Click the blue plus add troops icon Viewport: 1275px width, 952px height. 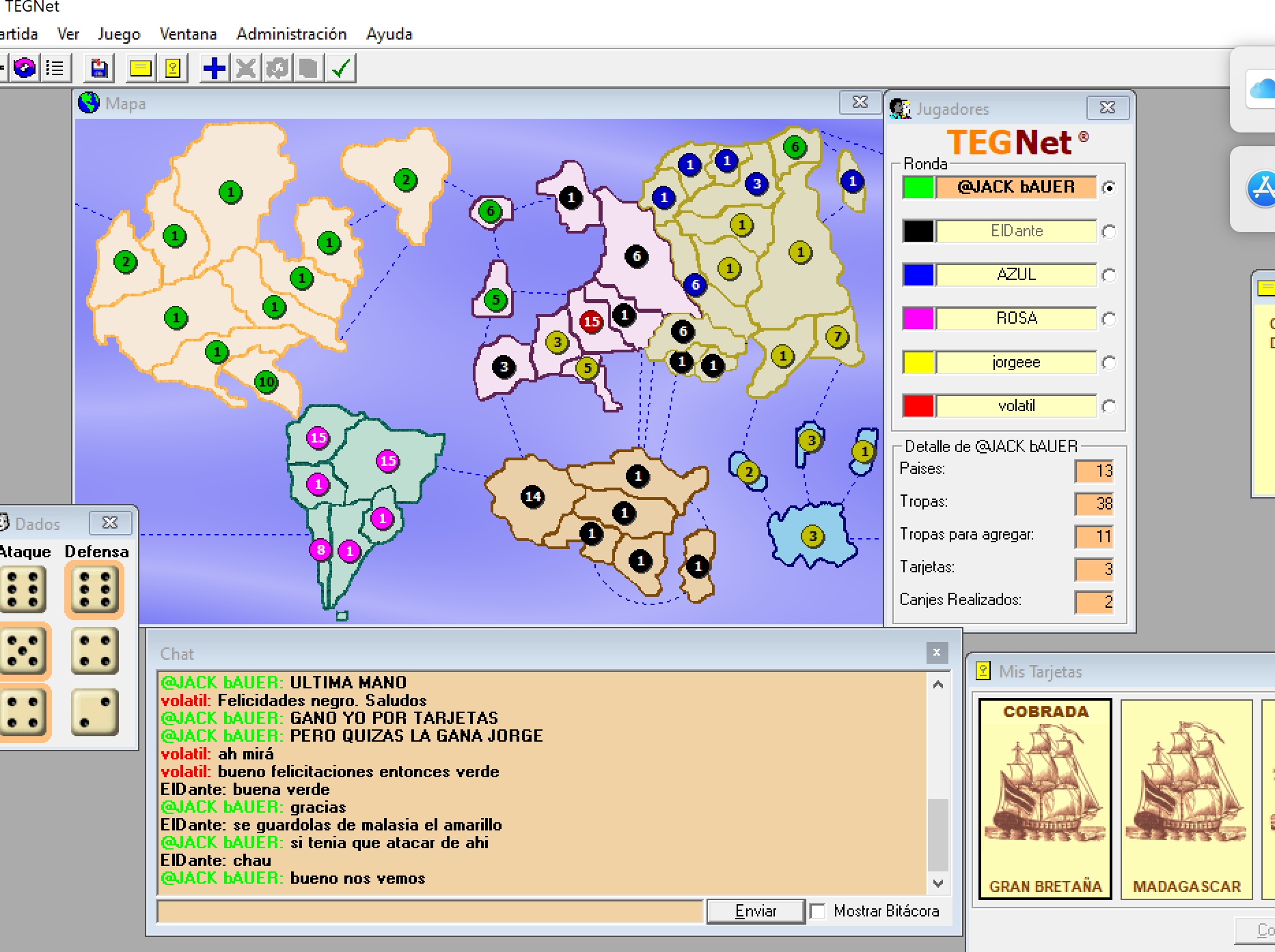(214, 68)
